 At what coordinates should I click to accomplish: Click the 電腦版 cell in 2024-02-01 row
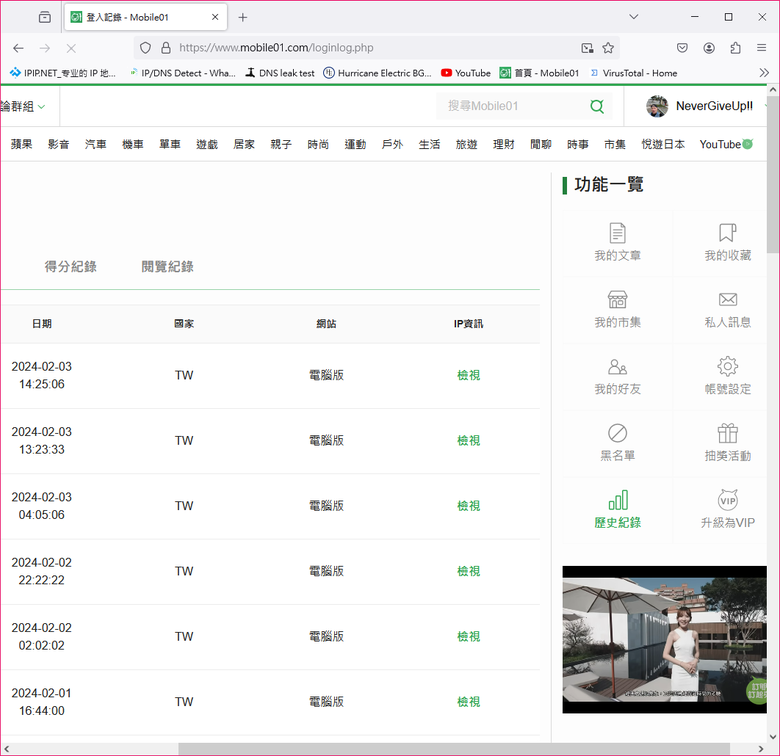click(x=326, y=702)
